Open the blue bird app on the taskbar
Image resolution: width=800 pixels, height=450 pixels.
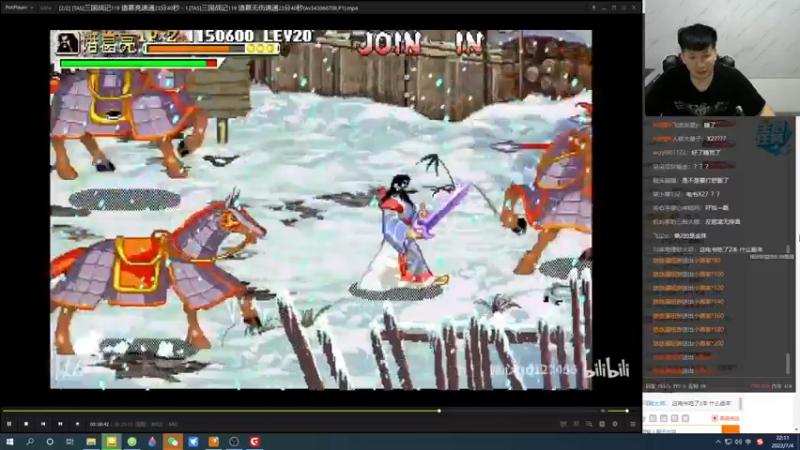coord(193,442)
